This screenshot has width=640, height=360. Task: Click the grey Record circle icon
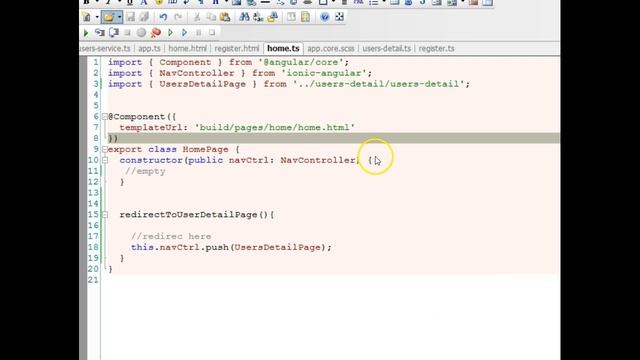(x=141, y=33)
